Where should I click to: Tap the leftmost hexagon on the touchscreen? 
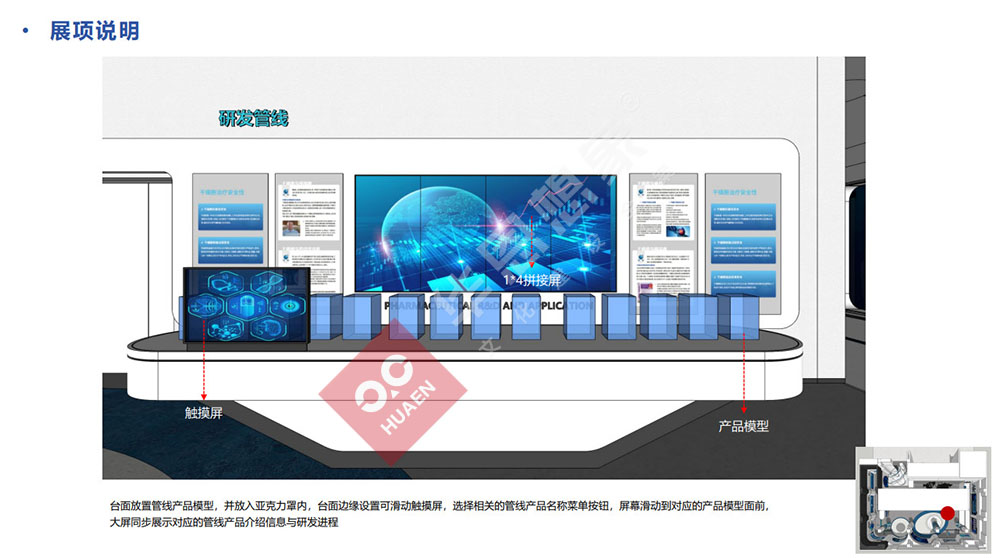coord(206,306)
